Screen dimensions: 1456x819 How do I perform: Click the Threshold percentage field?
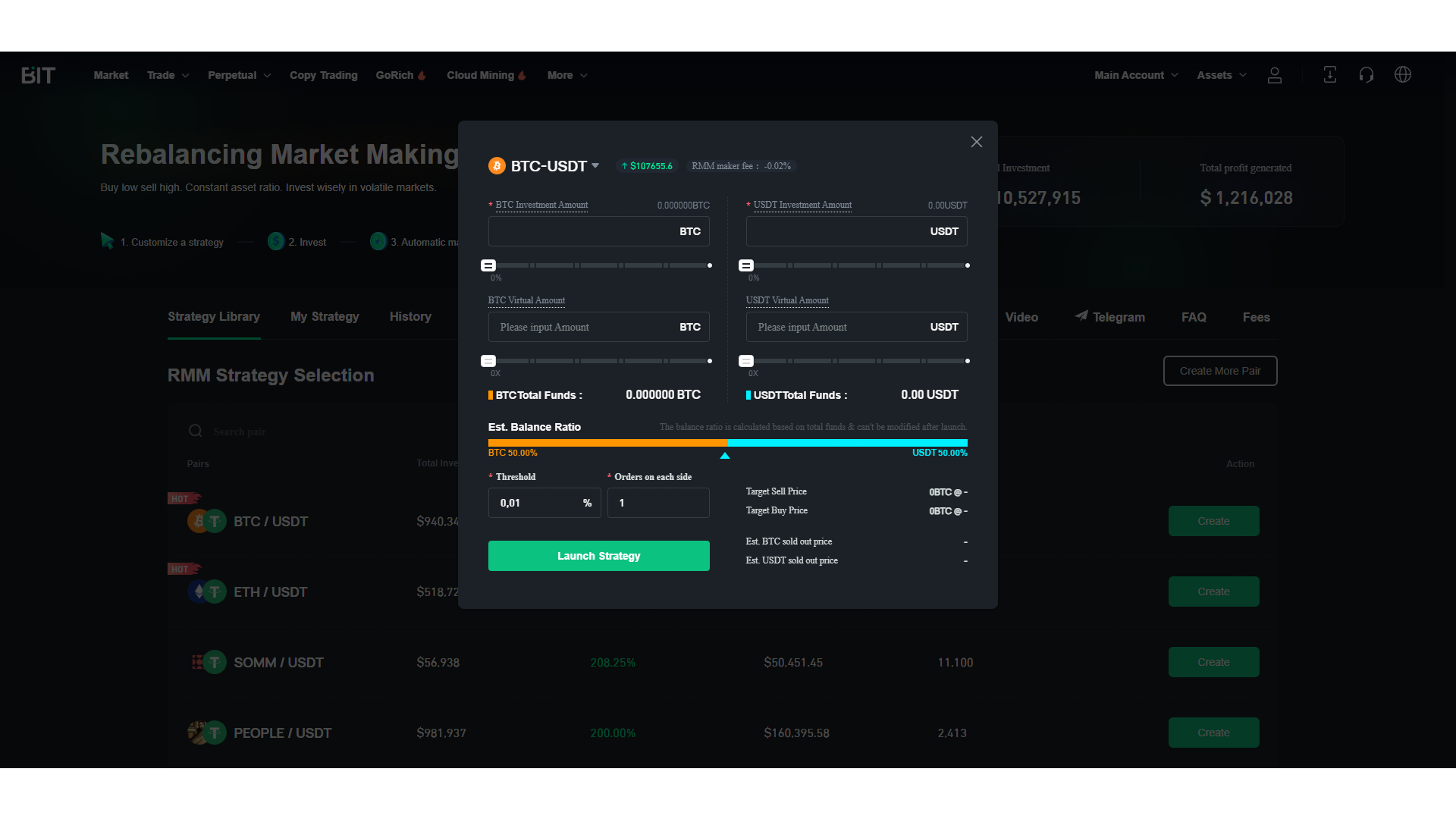(544, 503)
